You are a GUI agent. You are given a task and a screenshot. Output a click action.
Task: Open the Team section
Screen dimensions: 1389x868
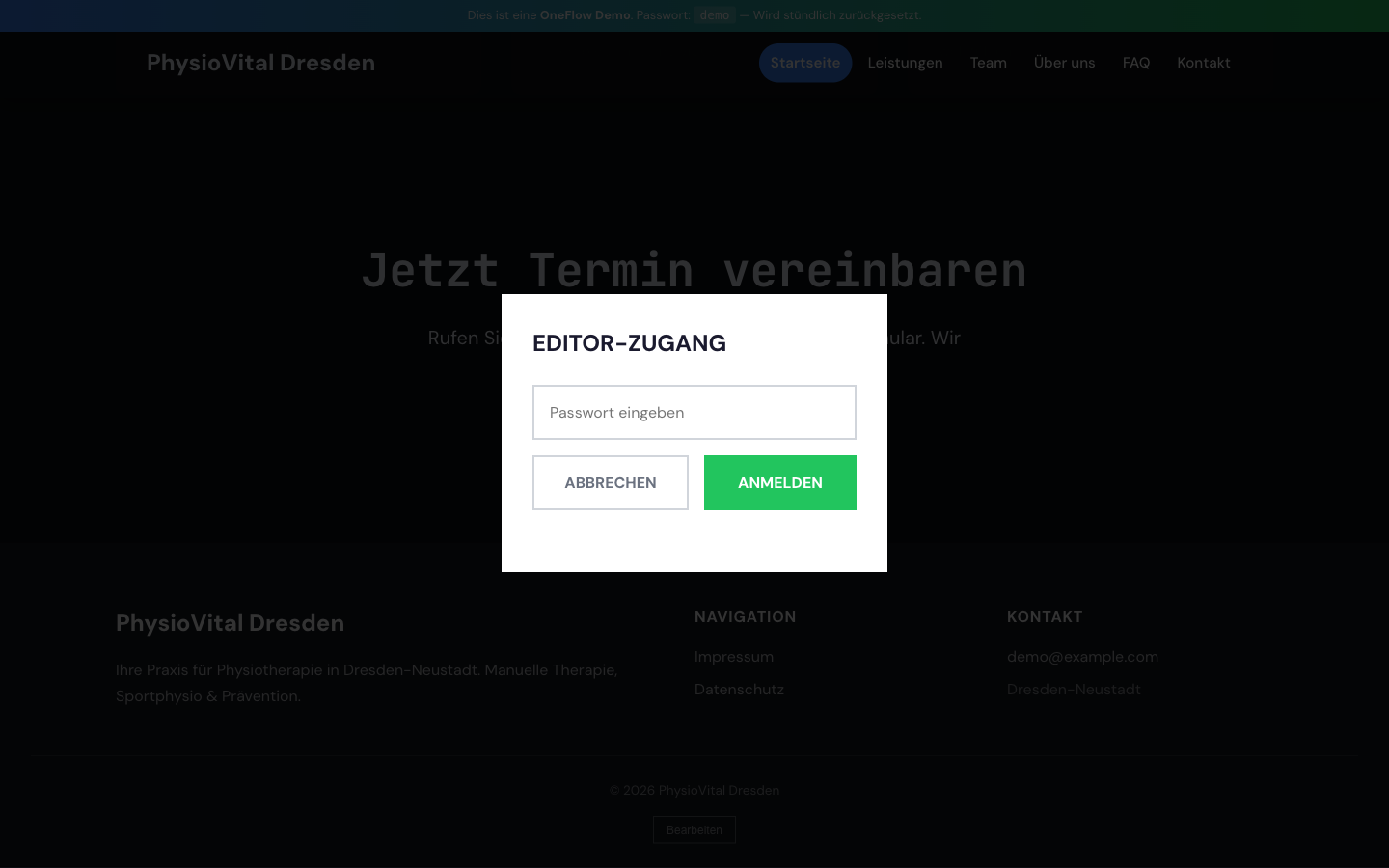click(x=989, y=63)
